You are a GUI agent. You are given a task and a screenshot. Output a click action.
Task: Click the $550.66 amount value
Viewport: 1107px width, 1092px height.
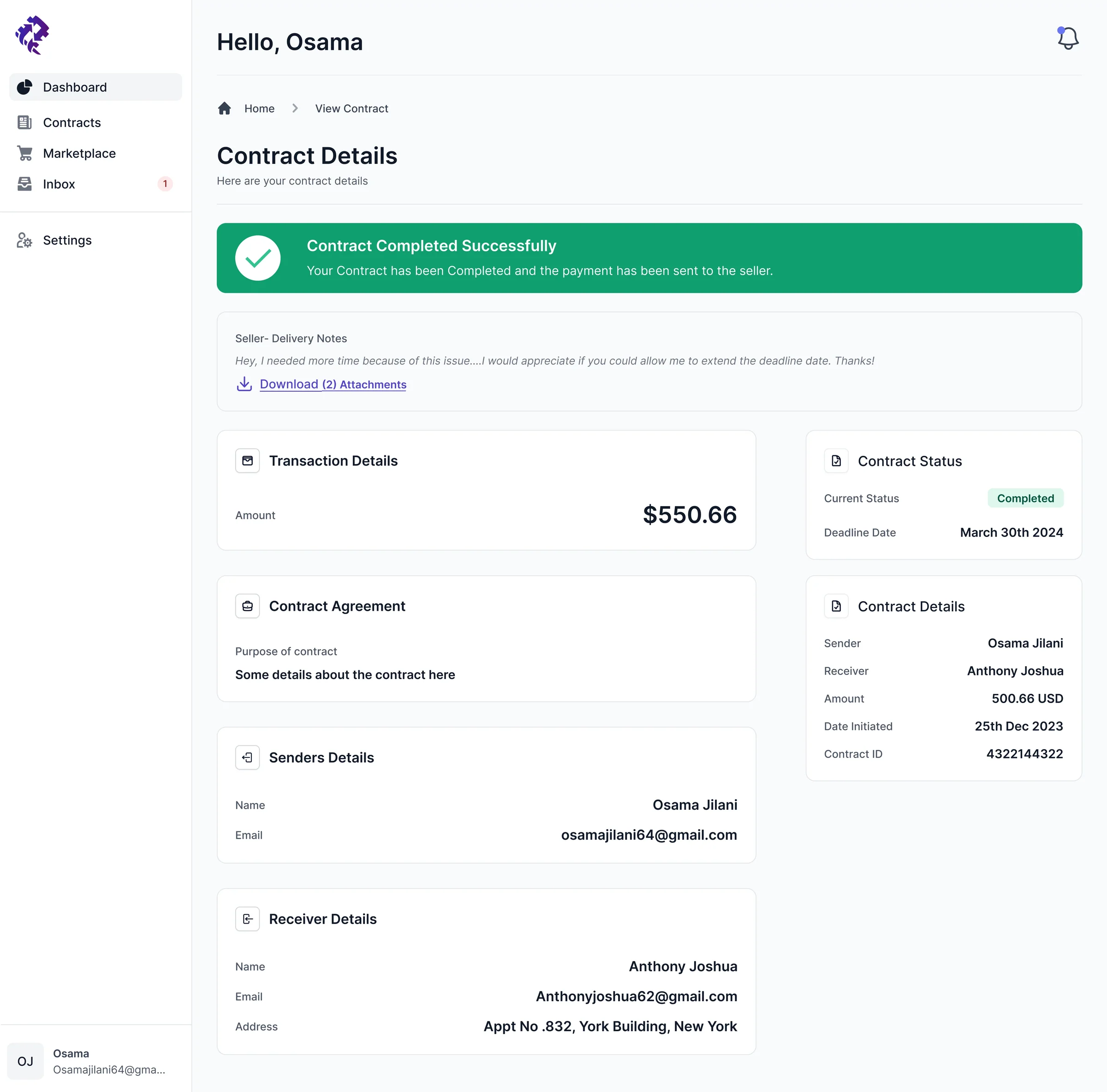click(x=690, y=515)
